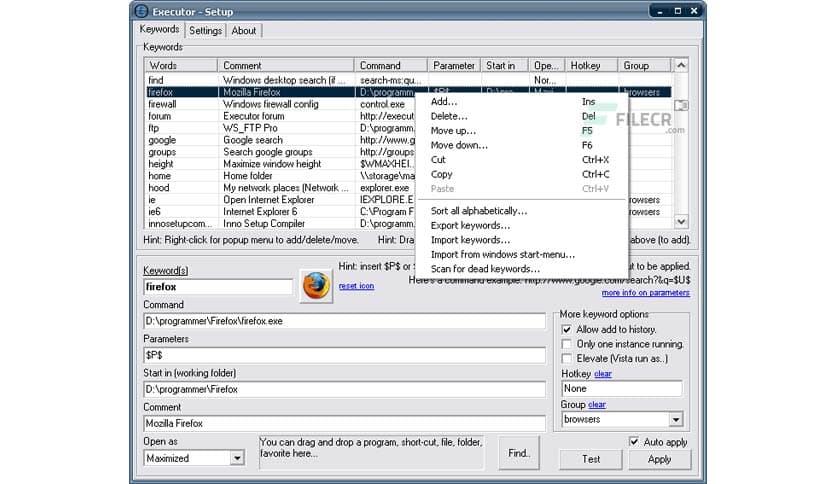Click the Test button
836x484 pixels.
point(591,459)
